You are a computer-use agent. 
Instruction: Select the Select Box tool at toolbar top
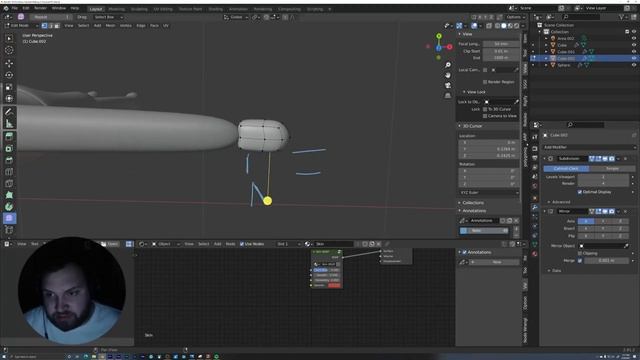pos(9,38)
